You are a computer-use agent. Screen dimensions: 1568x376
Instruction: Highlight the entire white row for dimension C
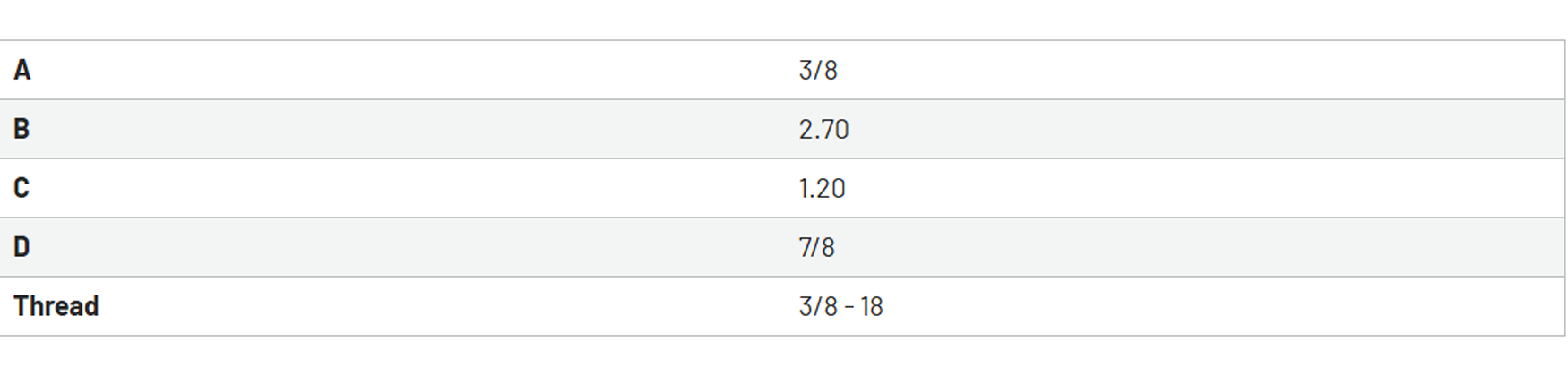pos(782,188)
